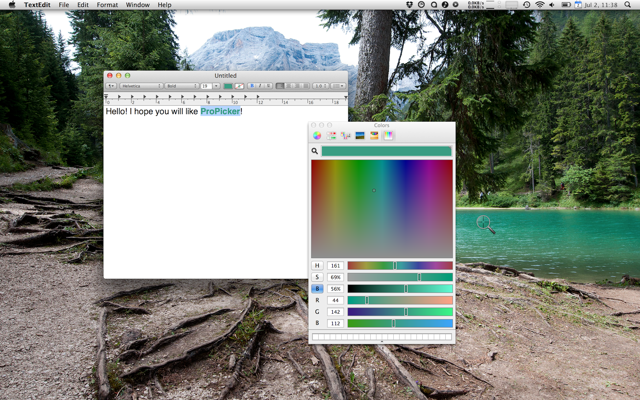The width and height of the screenshot is (640, 400).
Task: Toggle italic formatting in TextEdit toolbar
Action: click(x=260, y=86)
